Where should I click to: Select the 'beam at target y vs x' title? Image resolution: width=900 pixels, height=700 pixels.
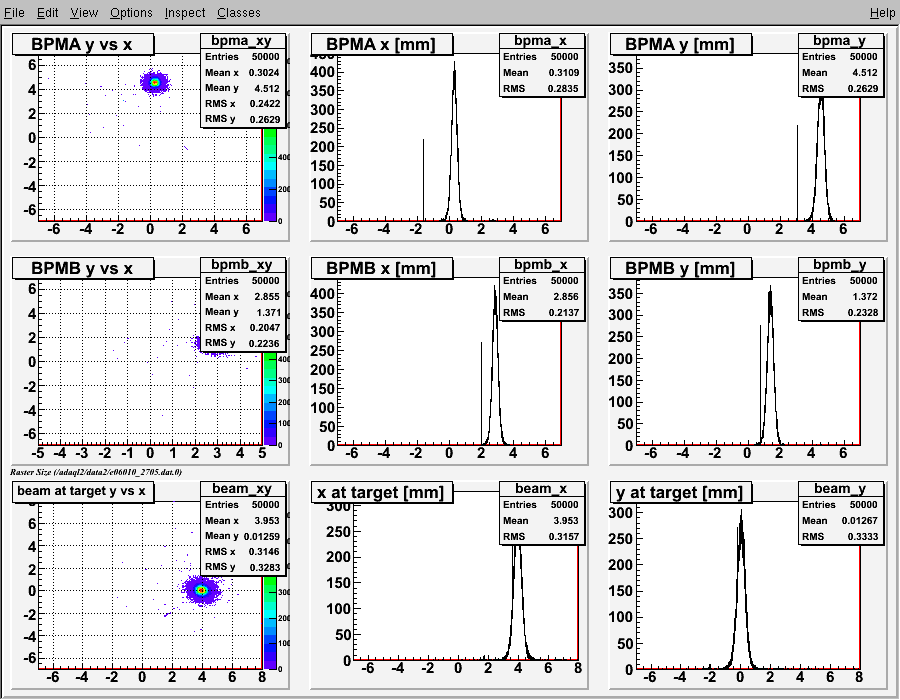tap(83, 492)
